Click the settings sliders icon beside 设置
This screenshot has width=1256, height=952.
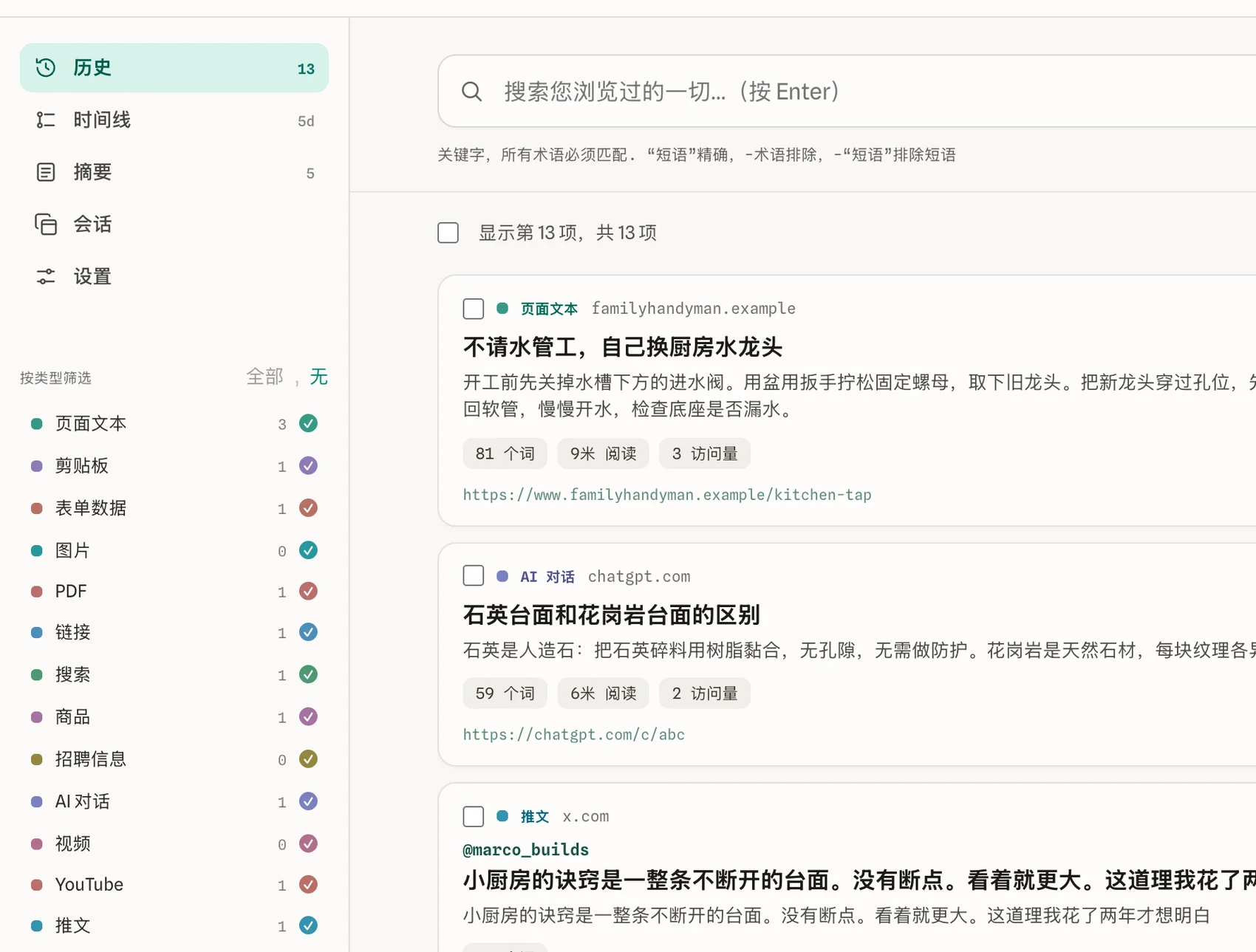click(46, 277)
